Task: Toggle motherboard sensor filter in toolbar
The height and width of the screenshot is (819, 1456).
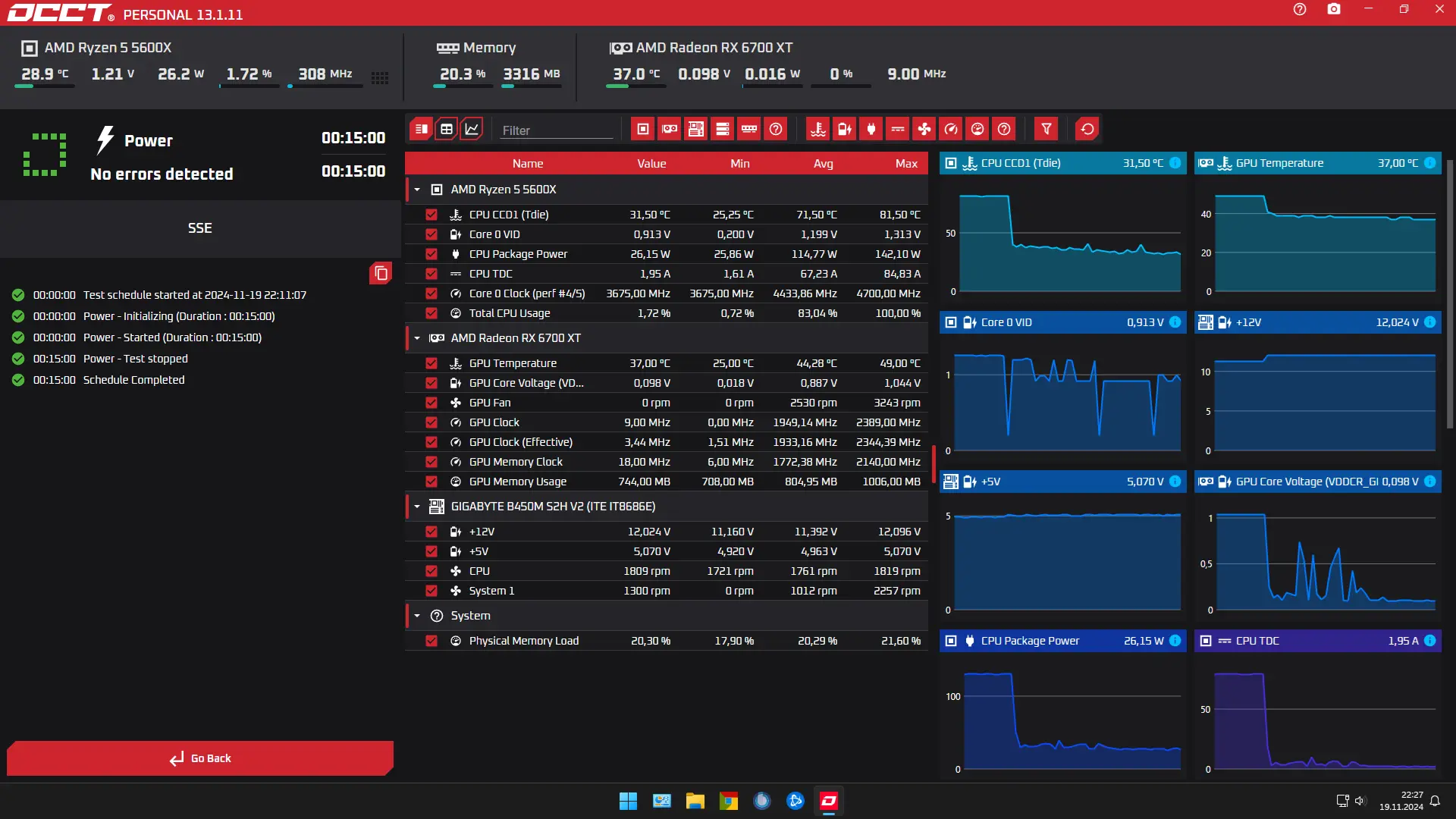Action: [x=696, y=129]
